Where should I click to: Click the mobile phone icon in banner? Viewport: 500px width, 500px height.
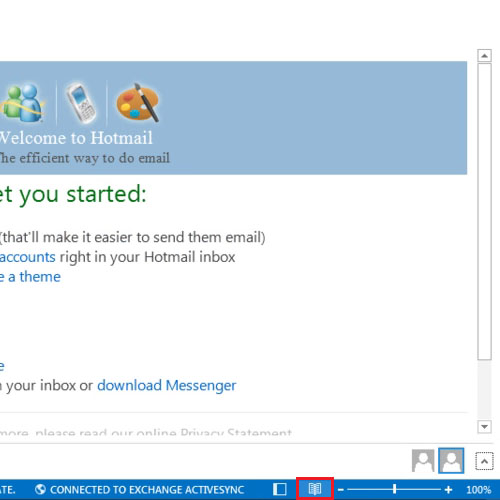coord(81,103)
